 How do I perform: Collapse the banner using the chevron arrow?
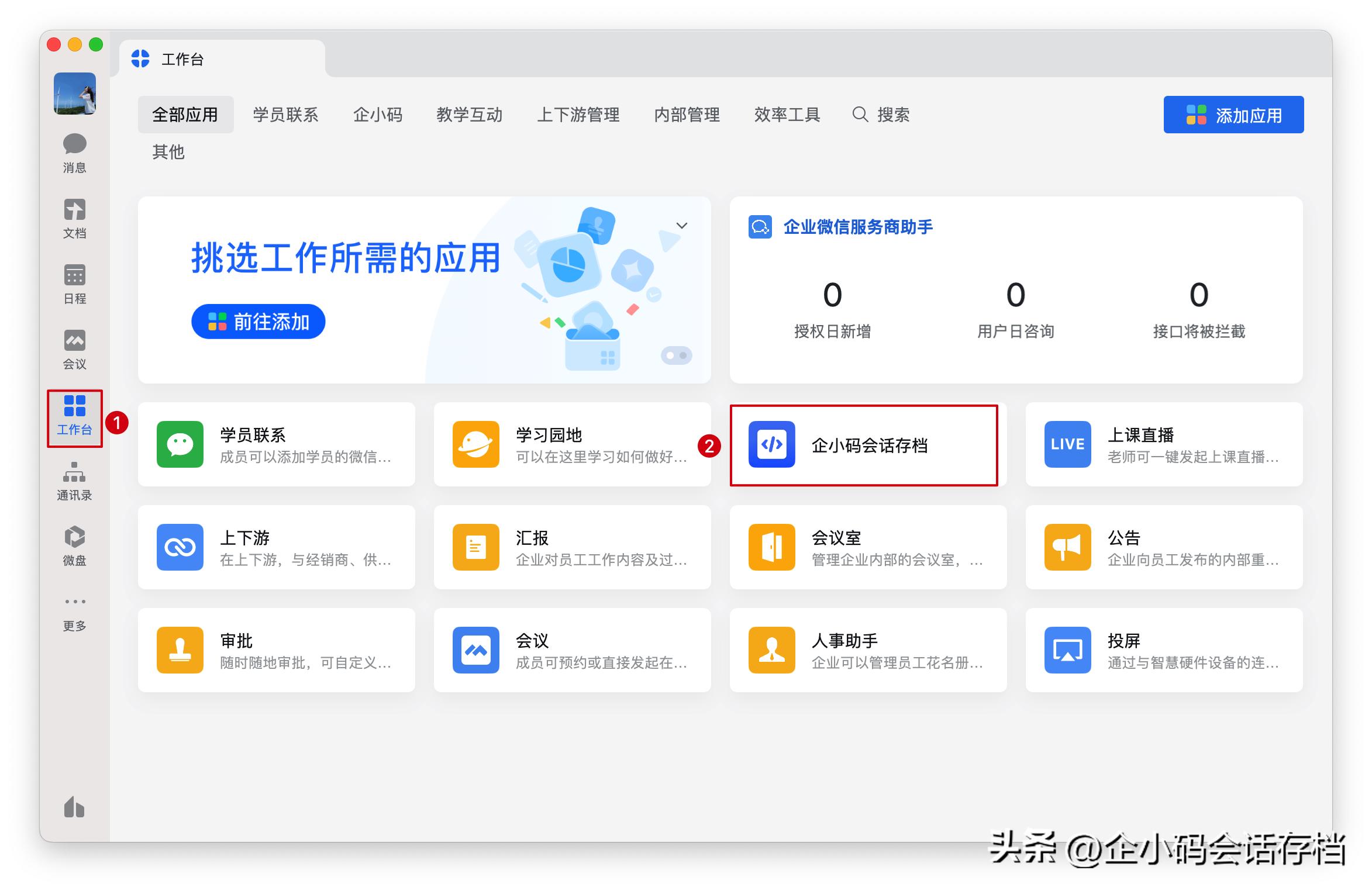tap(680, 225)
